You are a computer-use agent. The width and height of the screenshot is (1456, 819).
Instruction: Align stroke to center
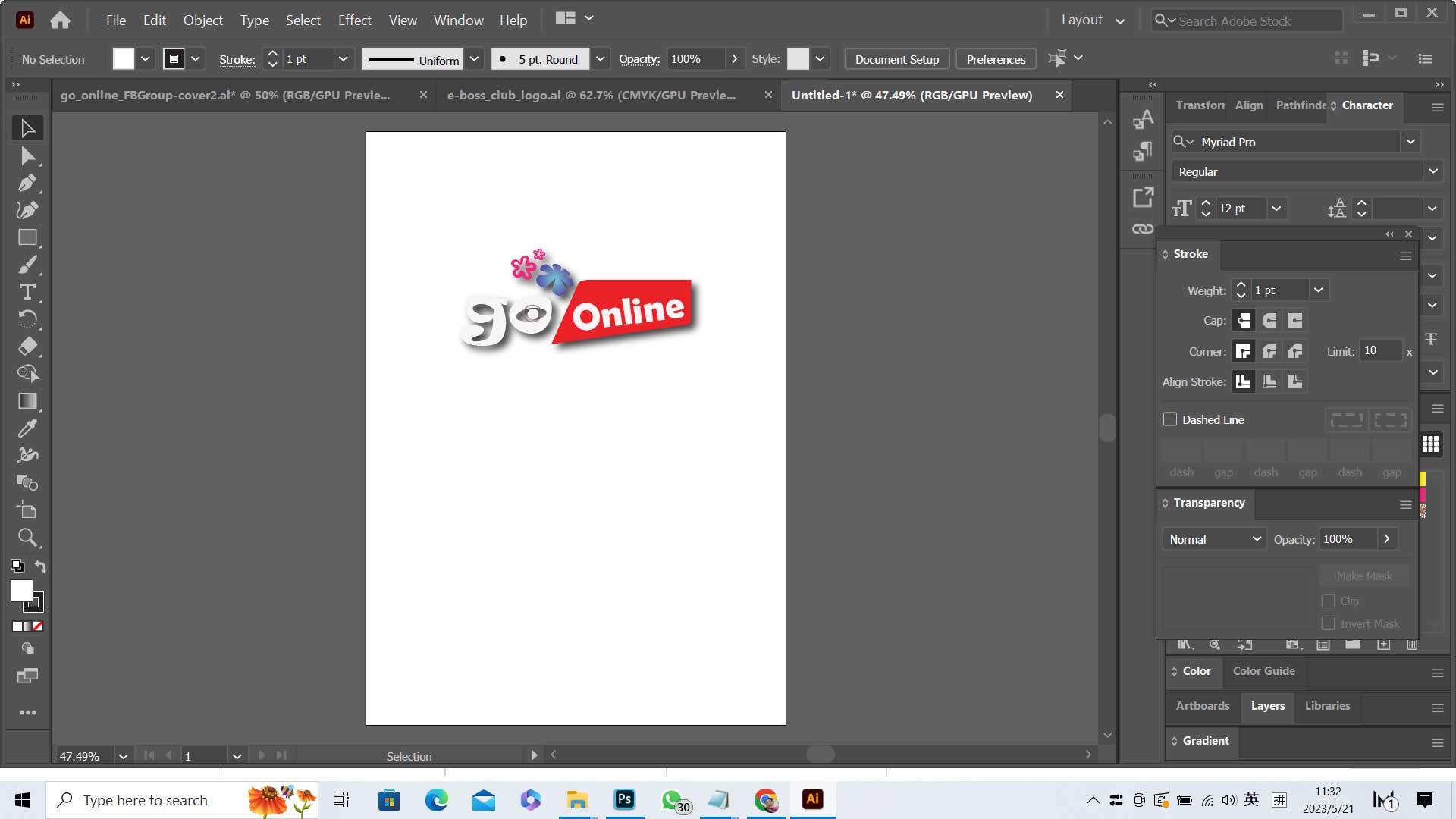coord(1243,381)
